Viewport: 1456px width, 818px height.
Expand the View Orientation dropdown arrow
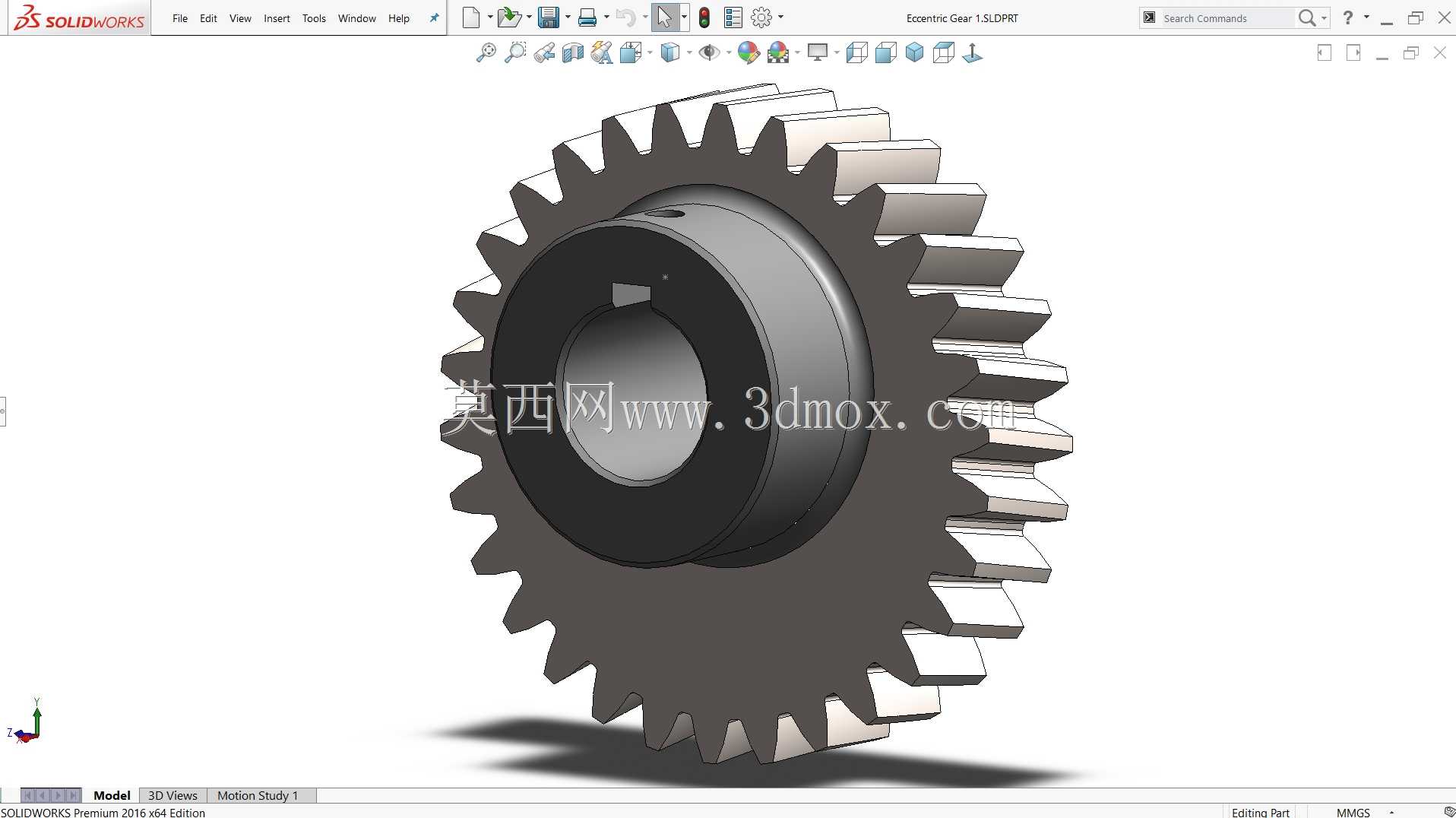tap(650, 52)
